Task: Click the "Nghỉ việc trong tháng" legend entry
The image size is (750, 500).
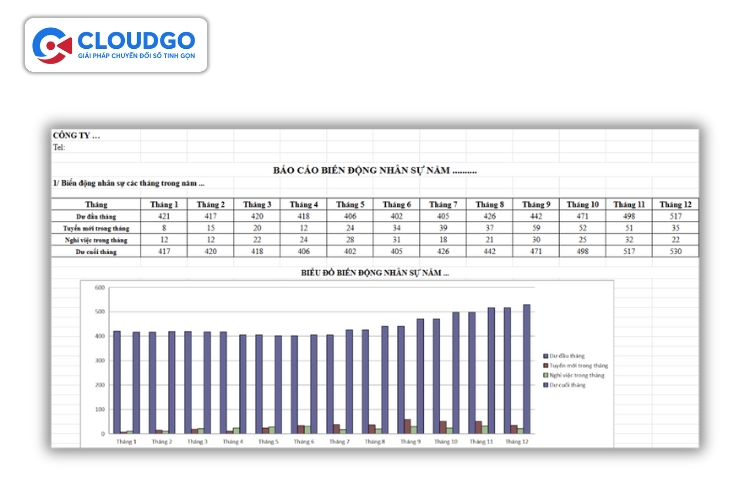Action: [577, 375]
